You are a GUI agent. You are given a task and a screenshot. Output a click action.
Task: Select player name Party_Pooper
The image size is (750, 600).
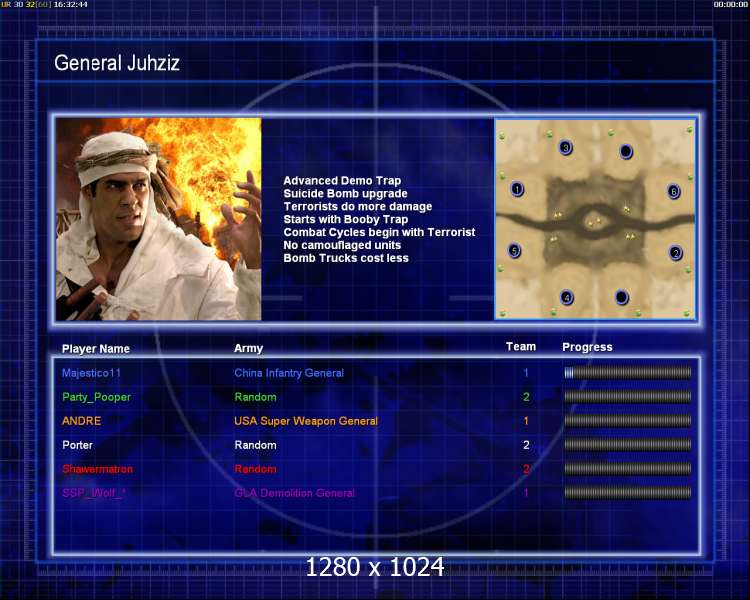pos(96,397)
